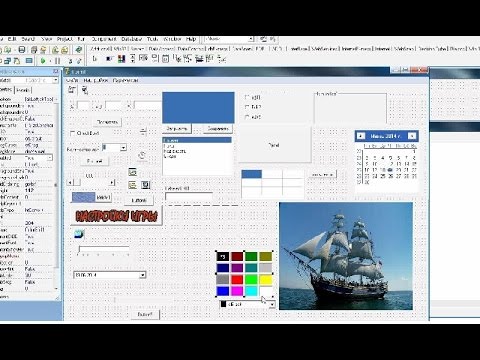Screen dimensions: 480x360
Task: Pick the Gauge component in the palette
Action: 110,59
